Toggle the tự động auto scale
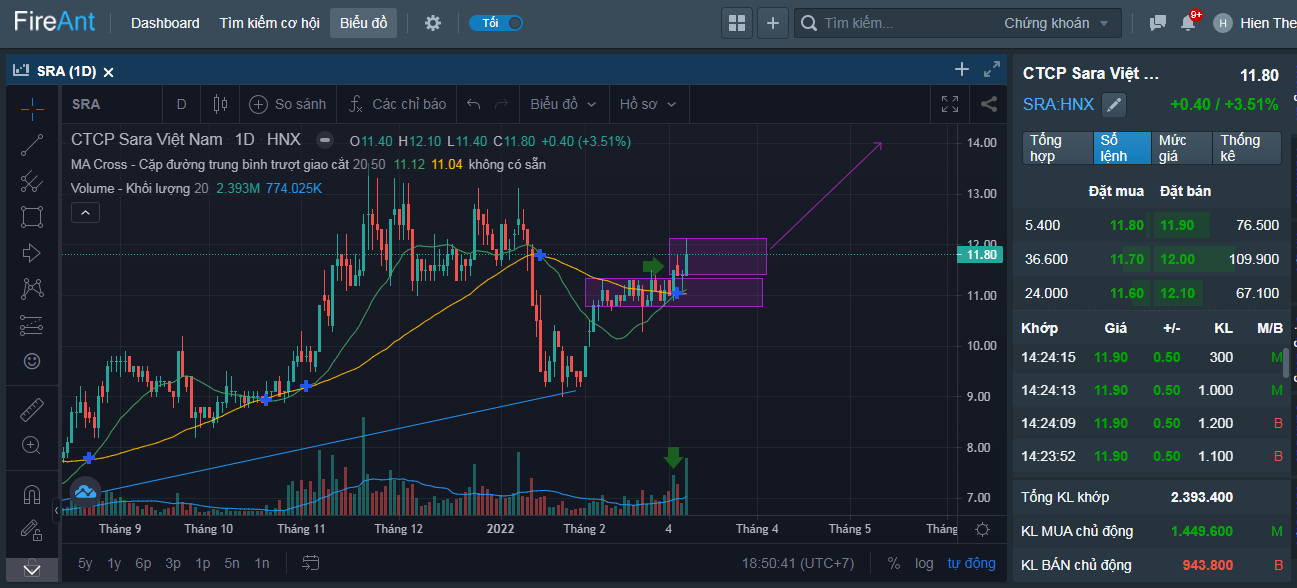This screenshot has width=1297, height=588. coord(971,563)
